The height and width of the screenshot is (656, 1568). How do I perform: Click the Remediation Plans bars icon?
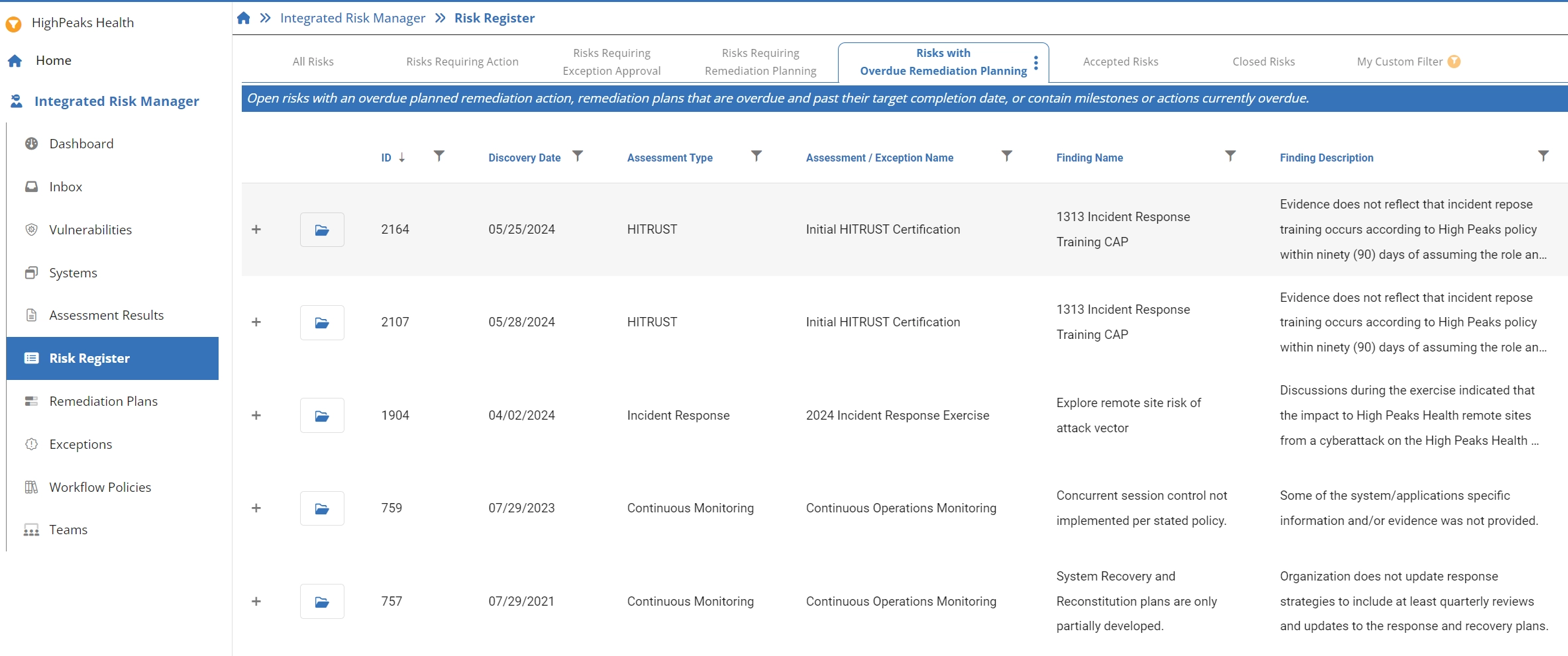click(x=31, y=401)
